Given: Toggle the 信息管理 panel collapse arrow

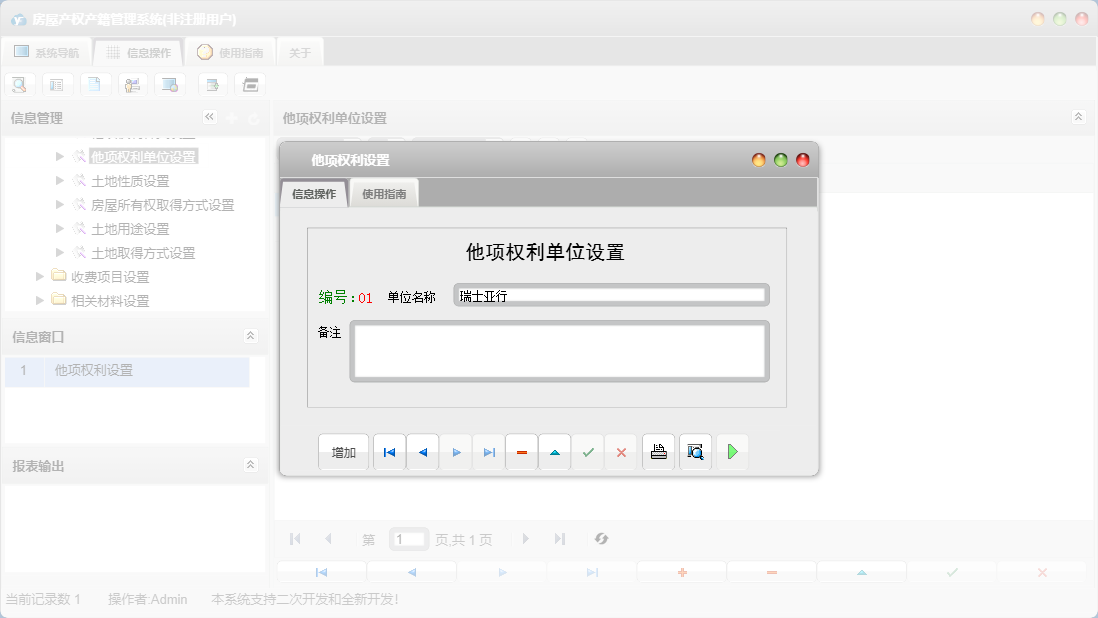Looking at the screenshot, I should coord(210,117).
